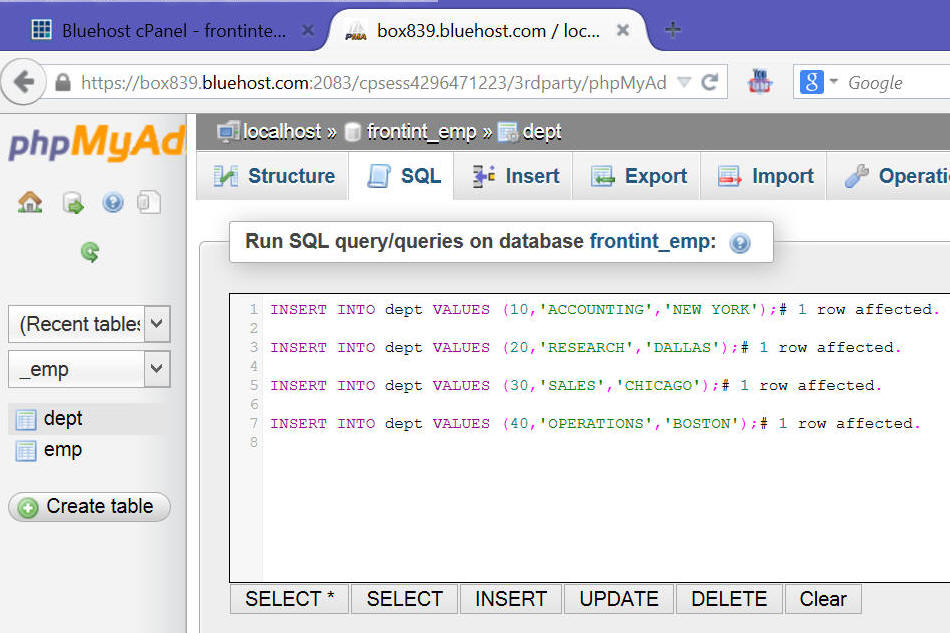The image size is (950, 633).
Task: Click the dept table icon in sidebar
Action: point(25,419)
